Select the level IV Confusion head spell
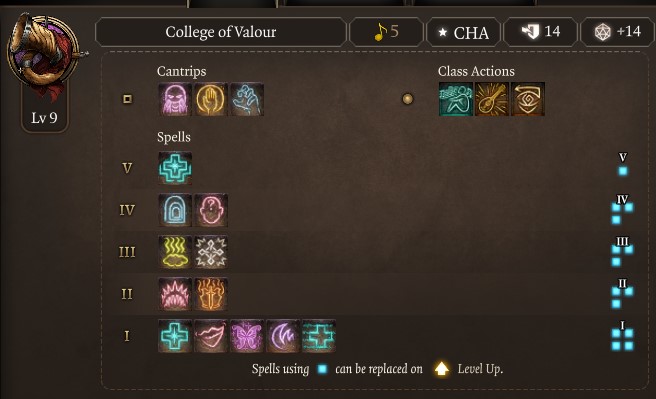 tap(211, 210)
